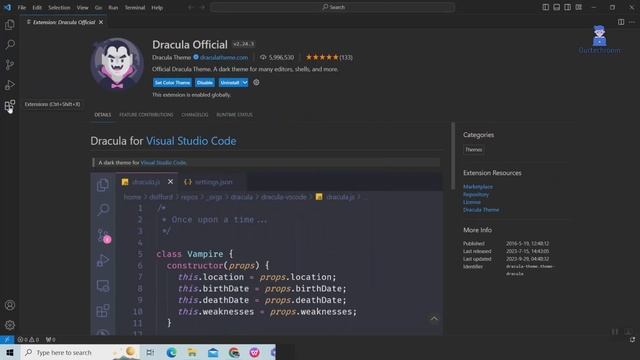Go forward using the navigation arrow
Screen dimensions: 640x360
coord(202,7)
